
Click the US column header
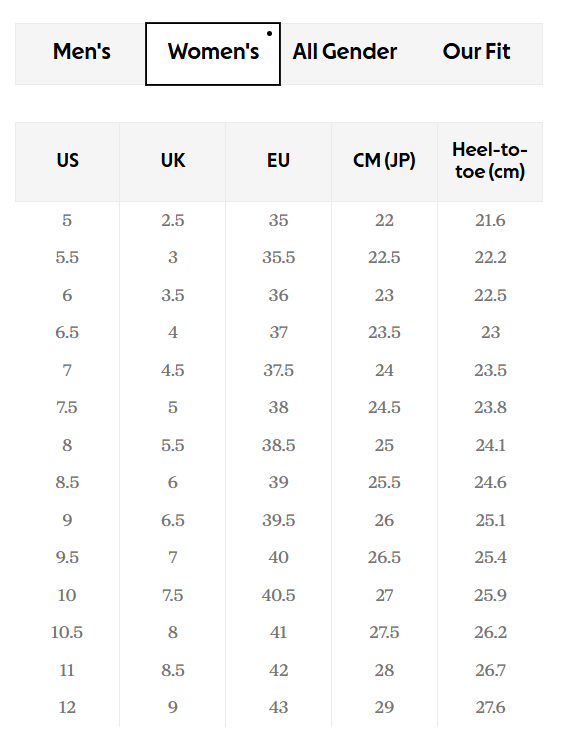click(67, 162)
